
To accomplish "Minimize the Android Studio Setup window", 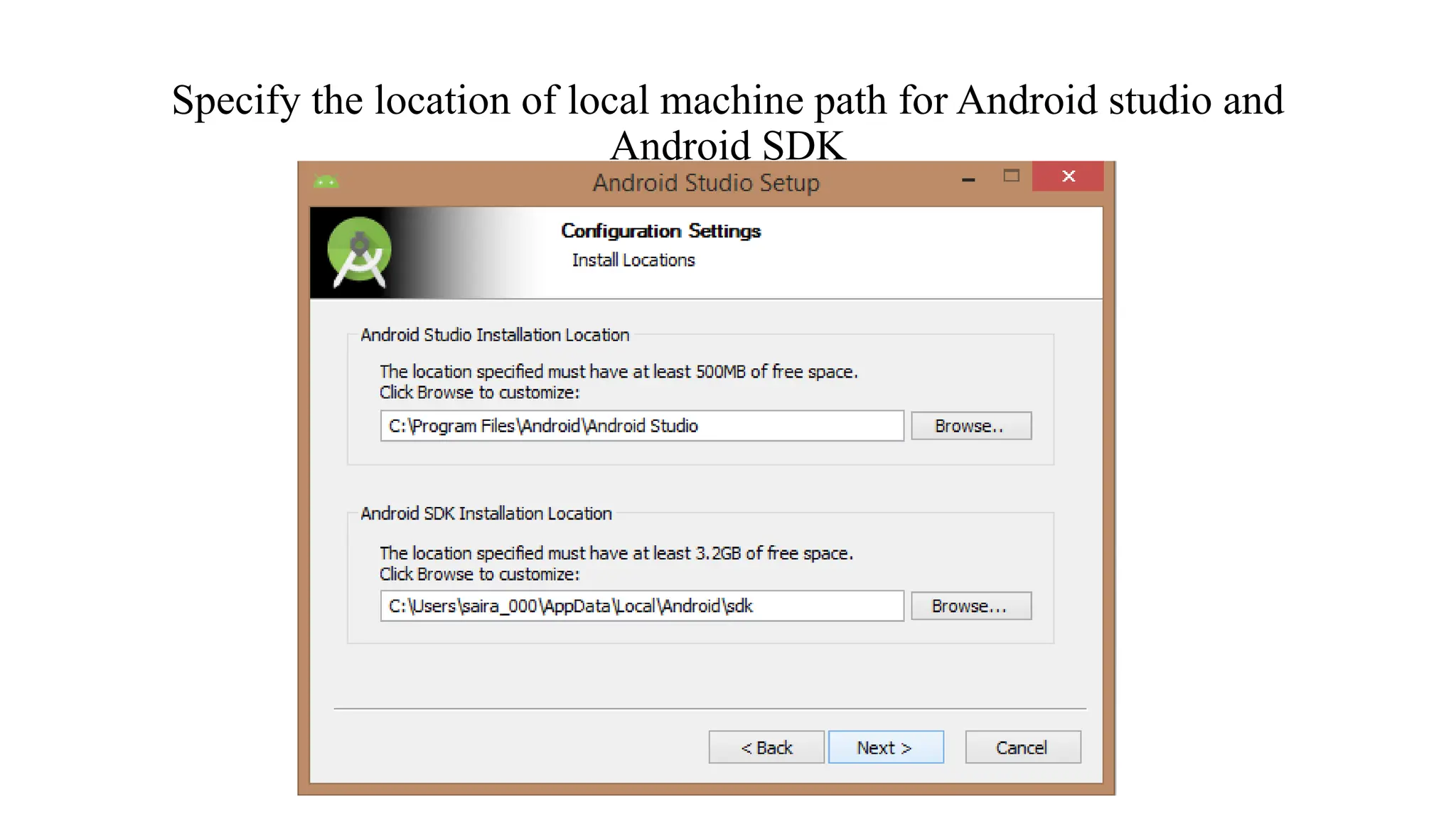I will pyautogui.click(x=968, y=180).
